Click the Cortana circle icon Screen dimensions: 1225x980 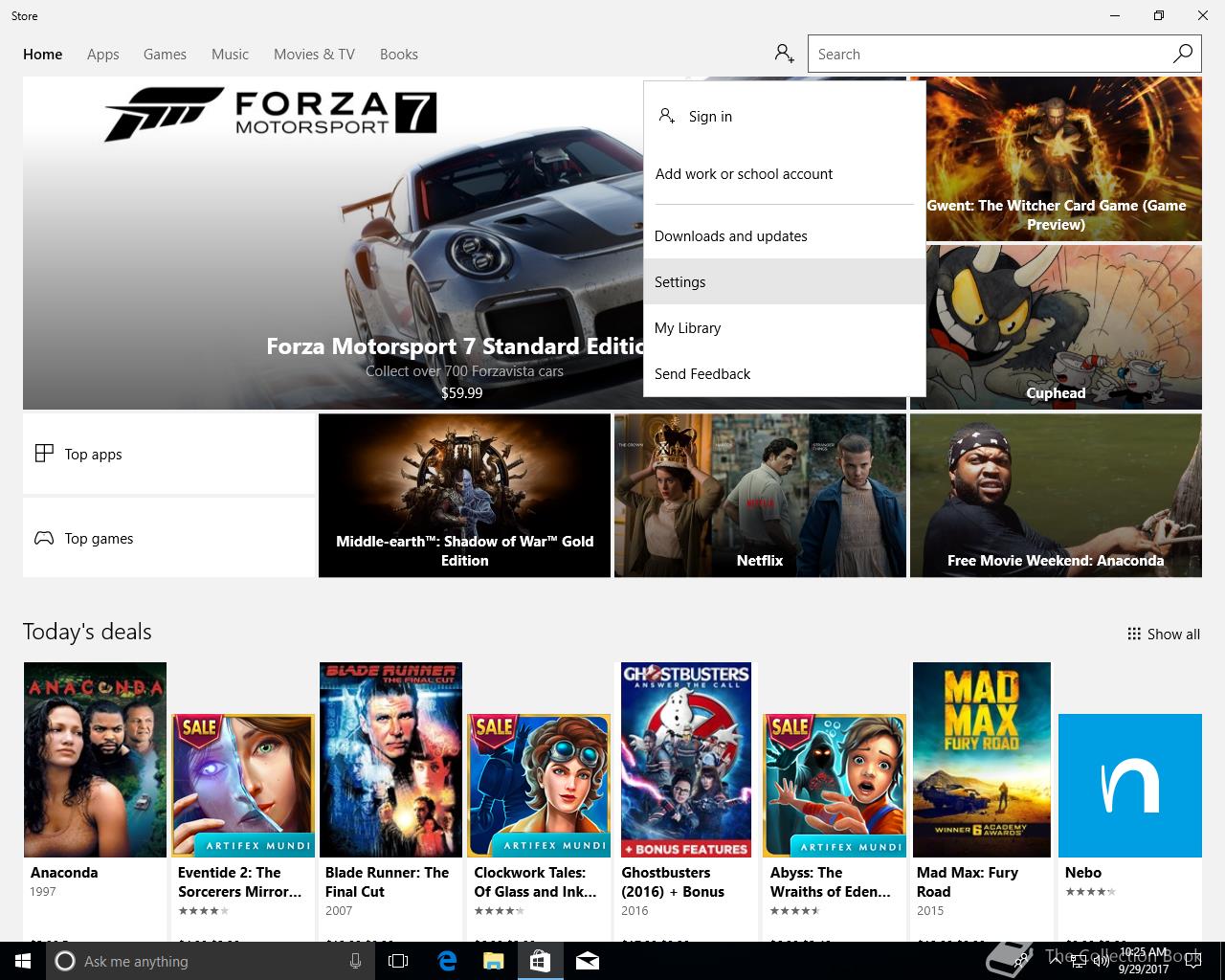[x=65, y=961]
